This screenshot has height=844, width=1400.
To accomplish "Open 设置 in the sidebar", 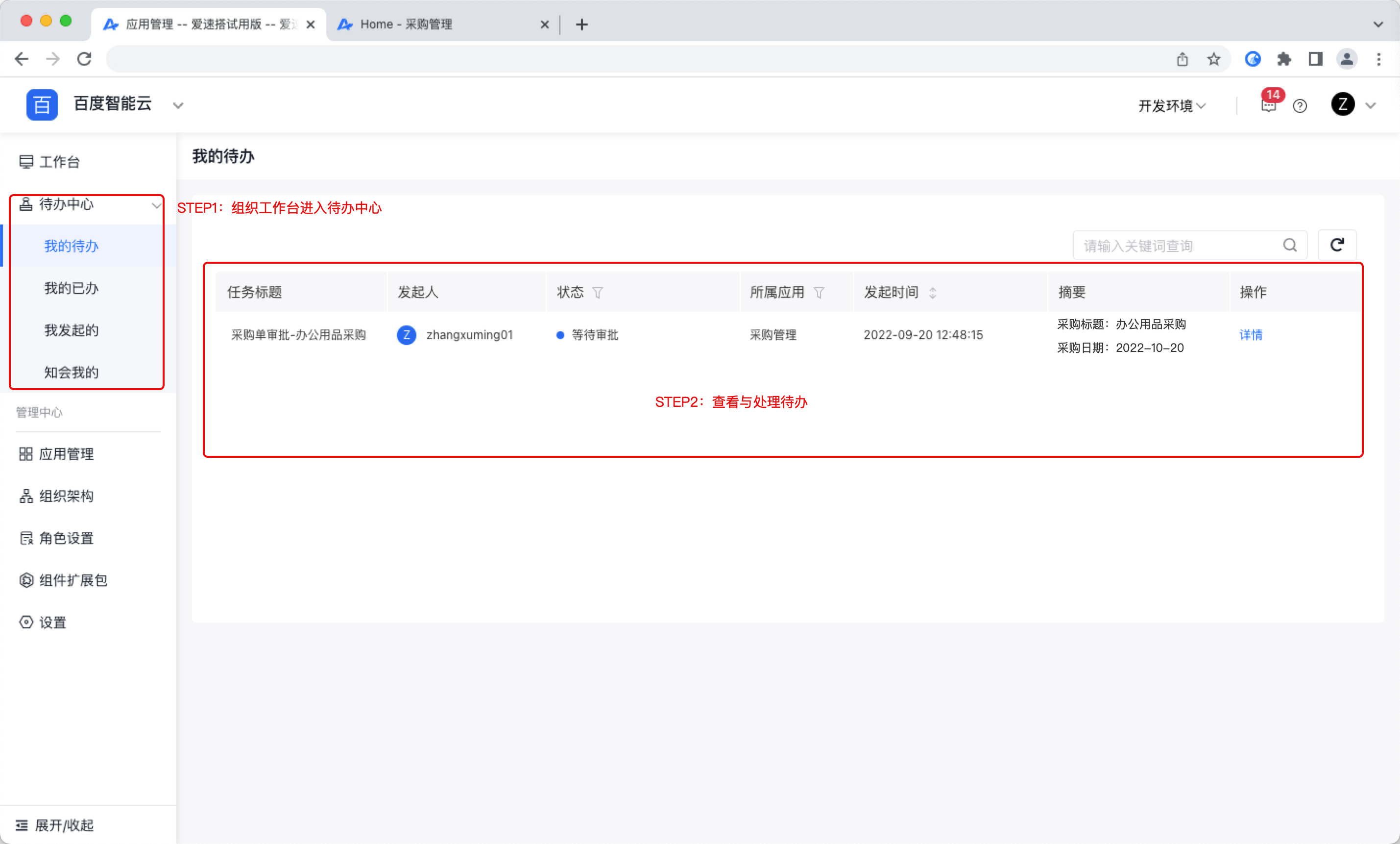I will [x=43, y=622].
